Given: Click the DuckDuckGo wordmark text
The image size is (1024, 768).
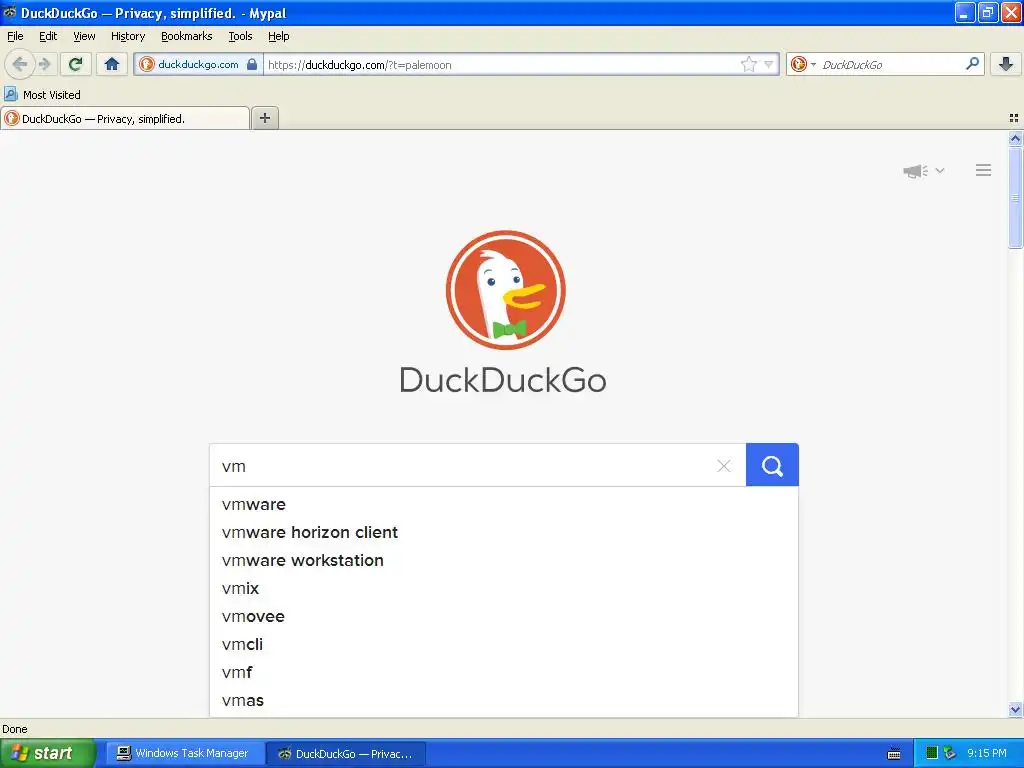Looking at the screenshot, I should click(x=503, y=380).
